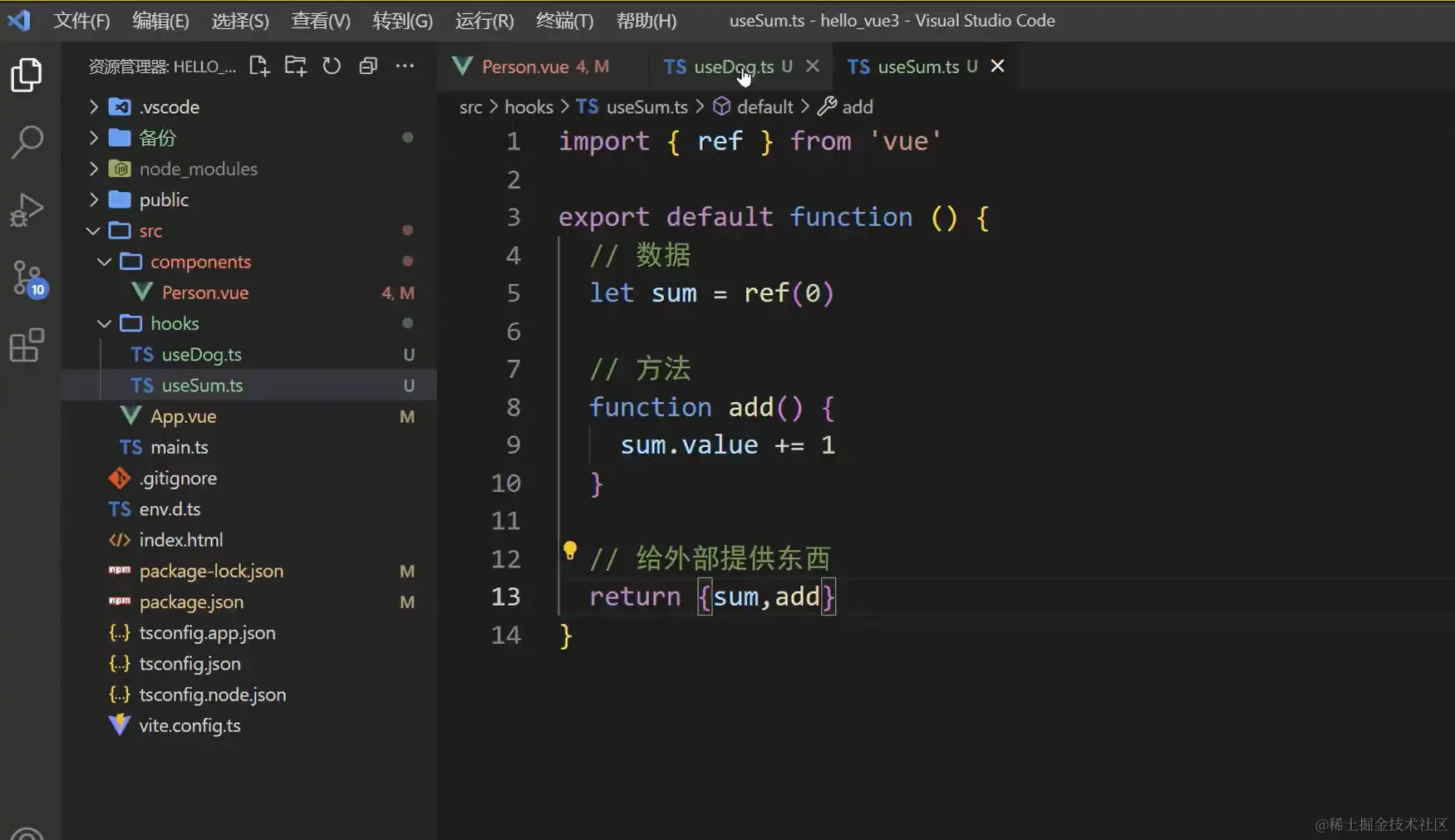Click the hooks breadcrumb segment
This screenshot has height=840, width=1455.
(x=528, y=107)
